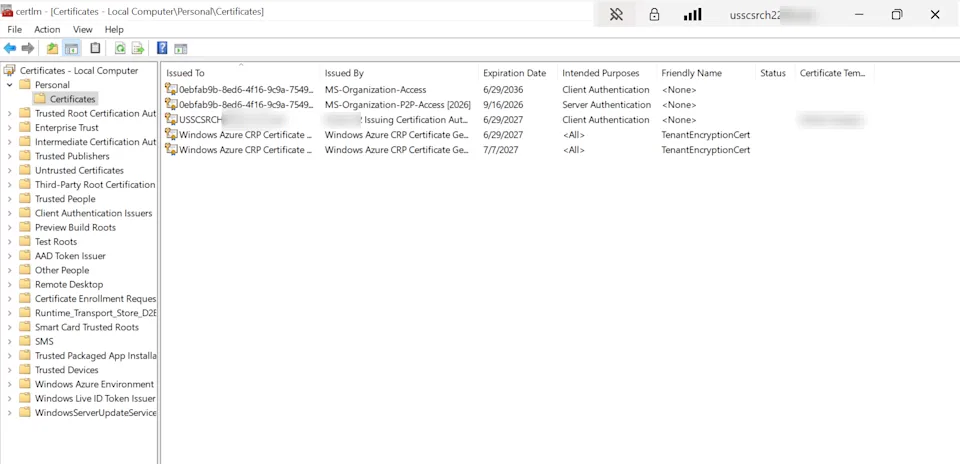The width and height of the screenshot is (960, 464).
Task: Click the pin icon in connection bar
Action: (616, 15)
